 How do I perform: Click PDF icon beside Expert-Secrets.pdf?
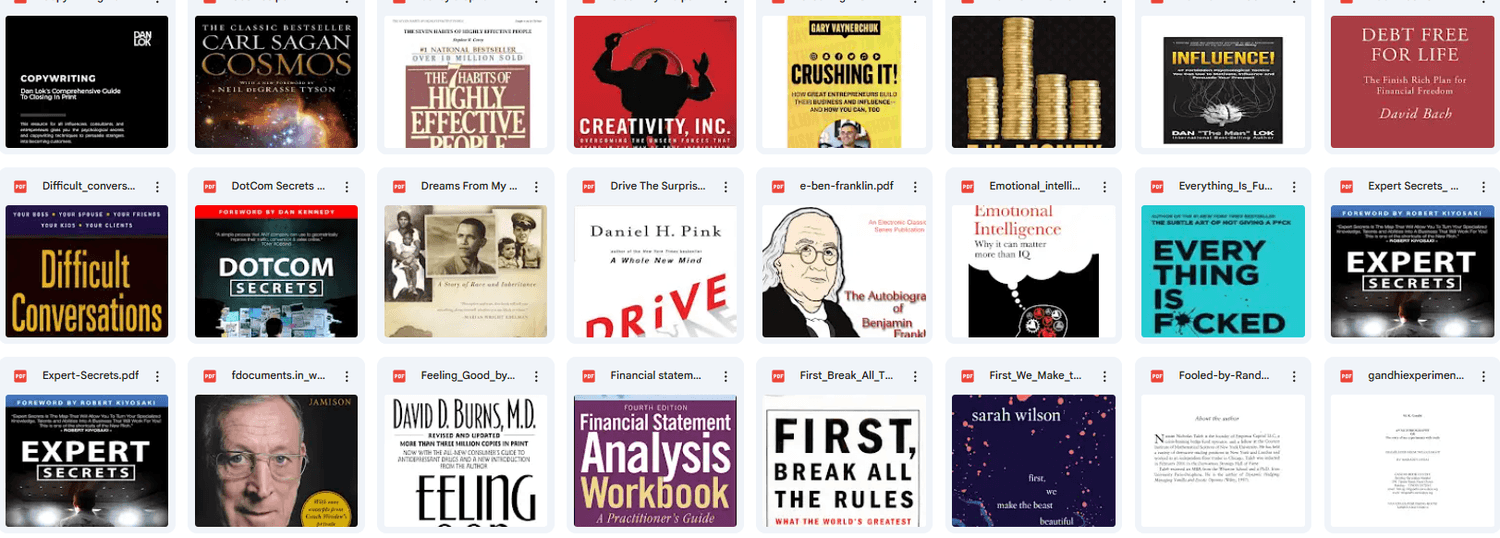[x=20, y=376]
